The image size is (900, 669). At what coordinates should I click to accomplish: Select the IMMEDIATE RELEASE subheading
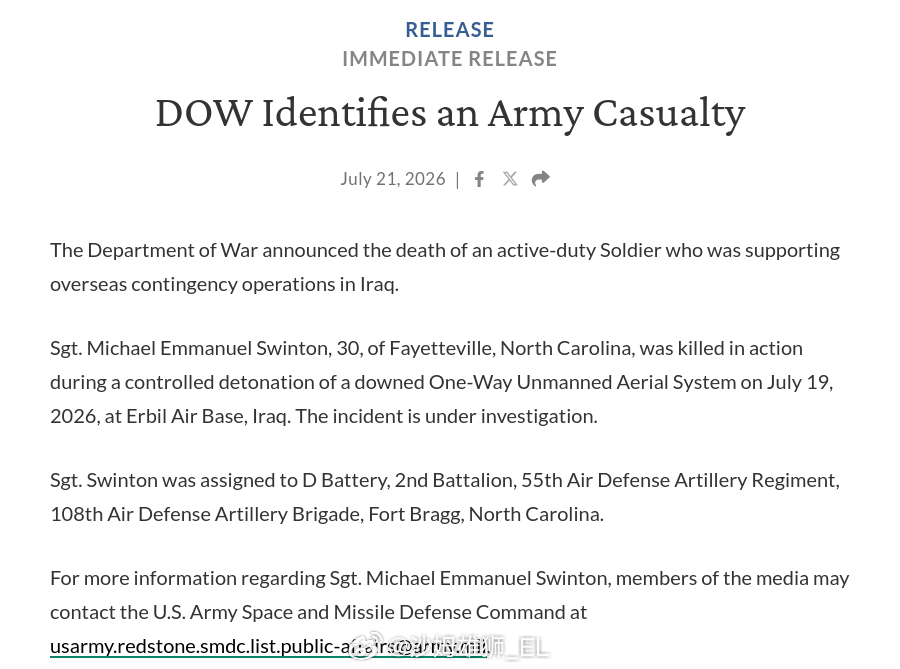[449, 59]
